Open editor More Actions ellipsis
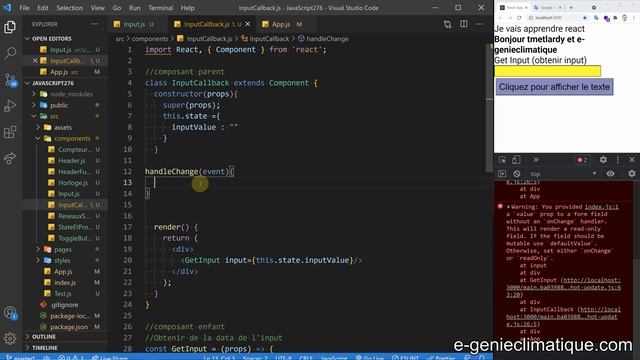 click(480, 24)
